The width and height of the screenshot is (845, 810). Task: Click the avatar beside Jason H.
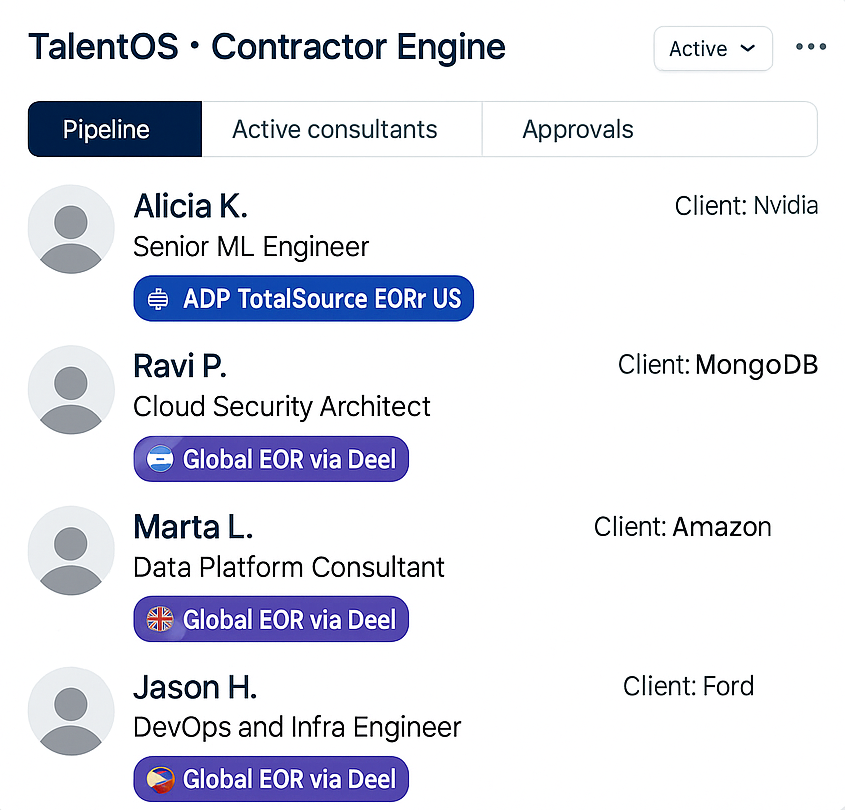(70, 711)
